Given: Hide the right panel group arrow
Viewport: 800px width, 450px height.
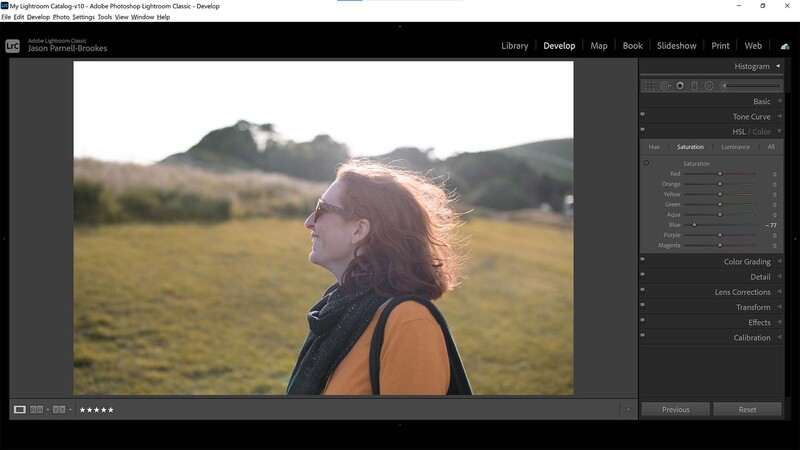Looking at the screenshot, I should click(795, 238).
